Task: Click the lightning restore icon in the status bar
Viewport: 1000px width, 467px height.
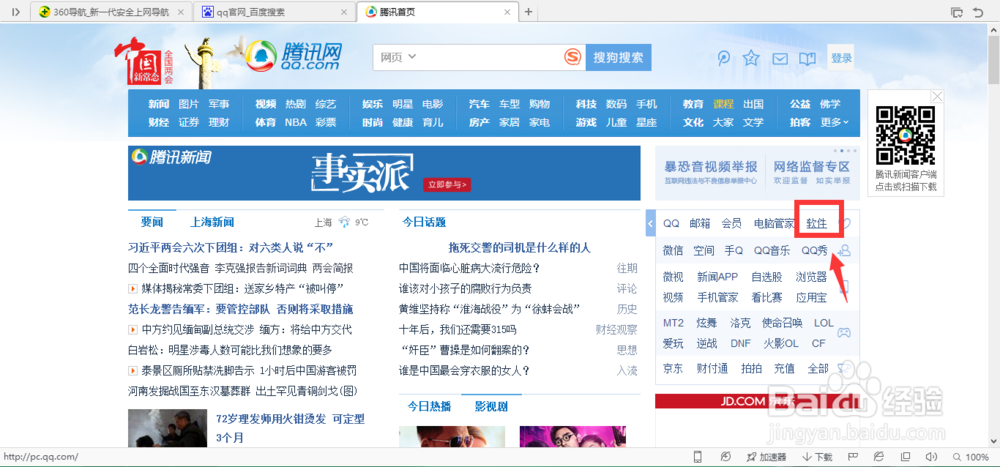Action: pyautogui.click(x=726, y=457)
